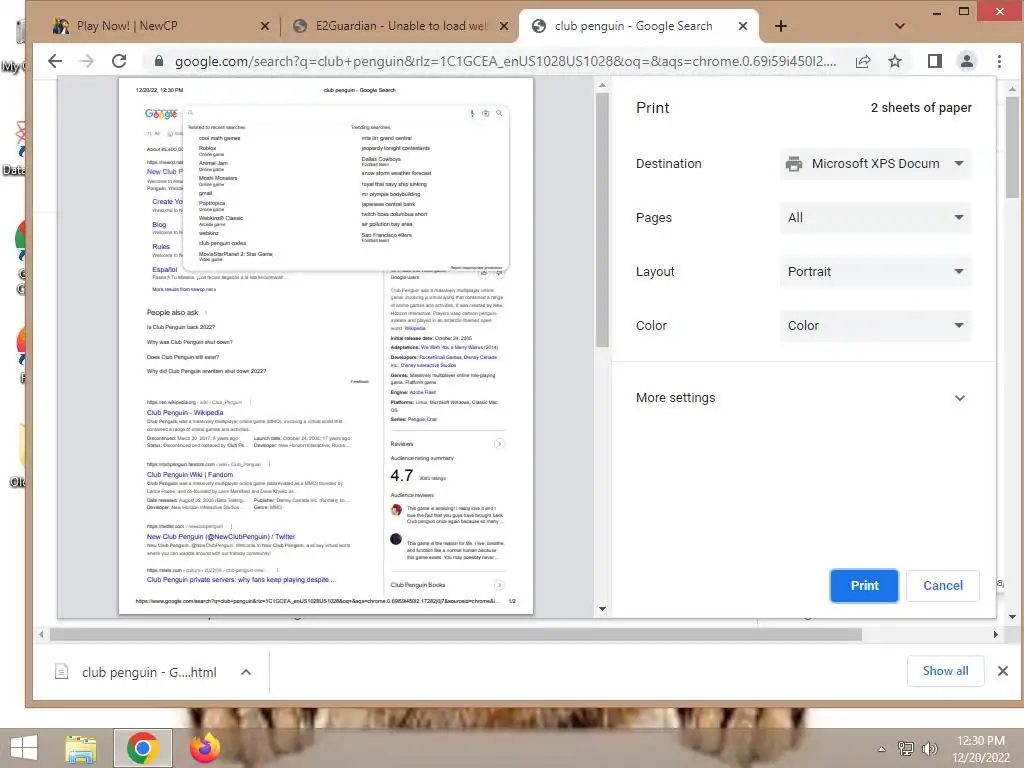Open the Pages dropdown set to All

[x=875, y=218]
